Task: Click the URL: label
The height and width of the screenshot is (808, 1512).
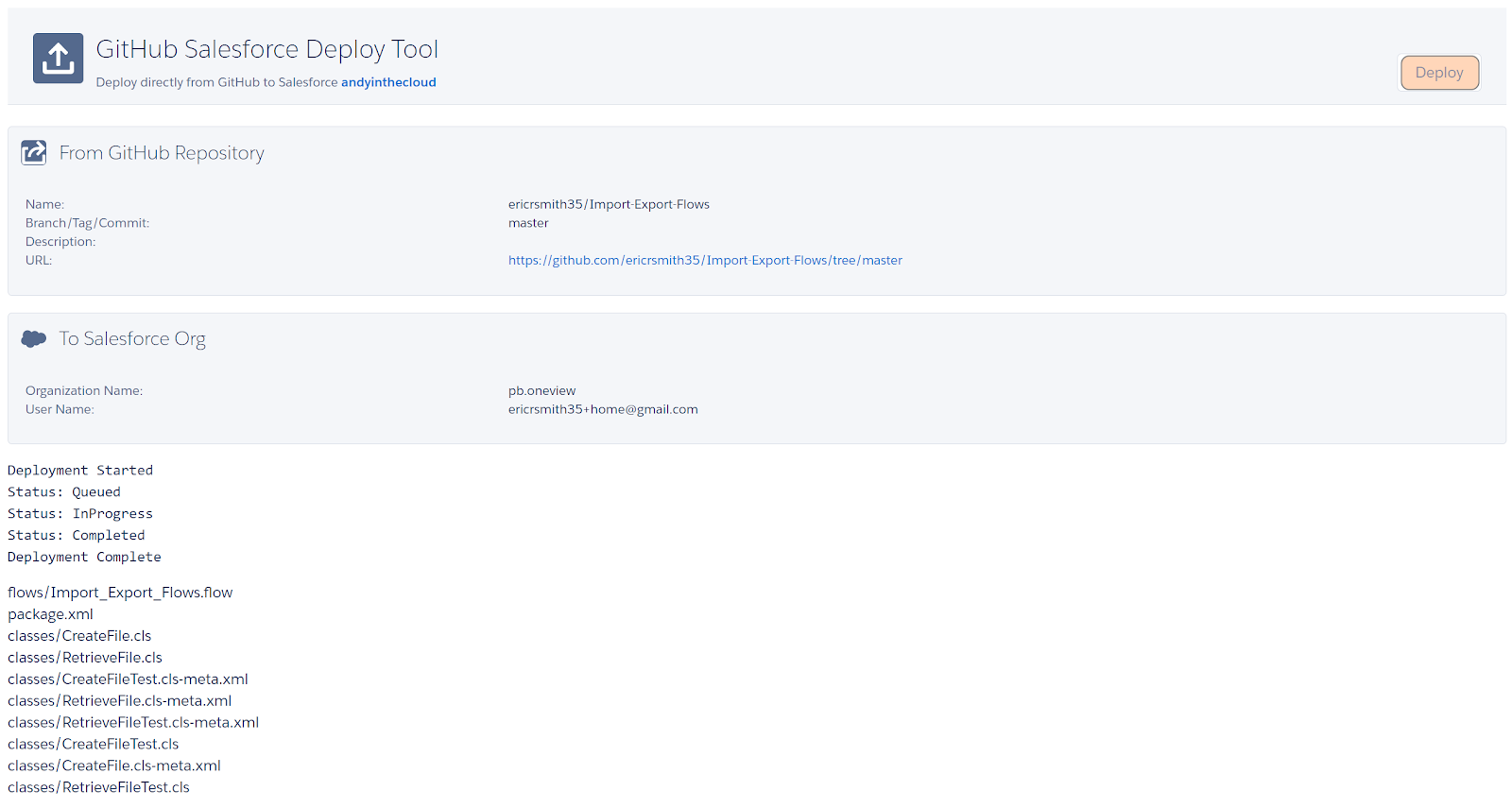Action: [39, 260]
